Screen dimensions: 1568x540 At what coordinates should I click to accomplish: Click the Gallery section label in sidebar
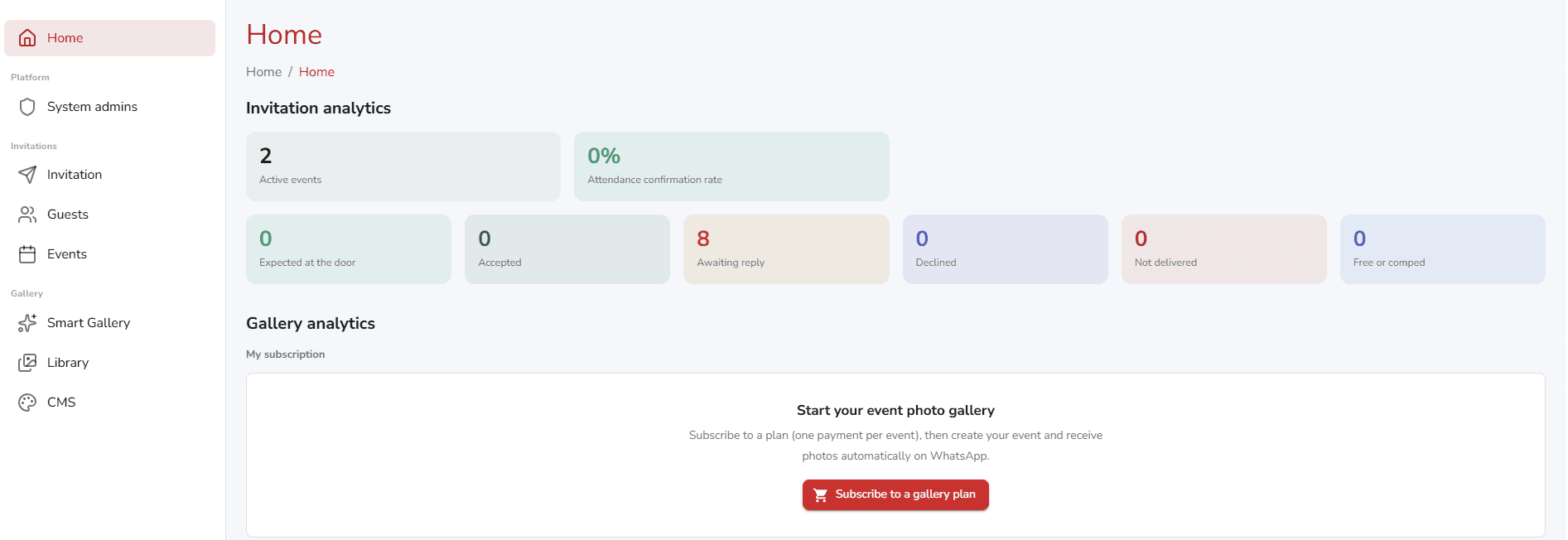(27, 294)
